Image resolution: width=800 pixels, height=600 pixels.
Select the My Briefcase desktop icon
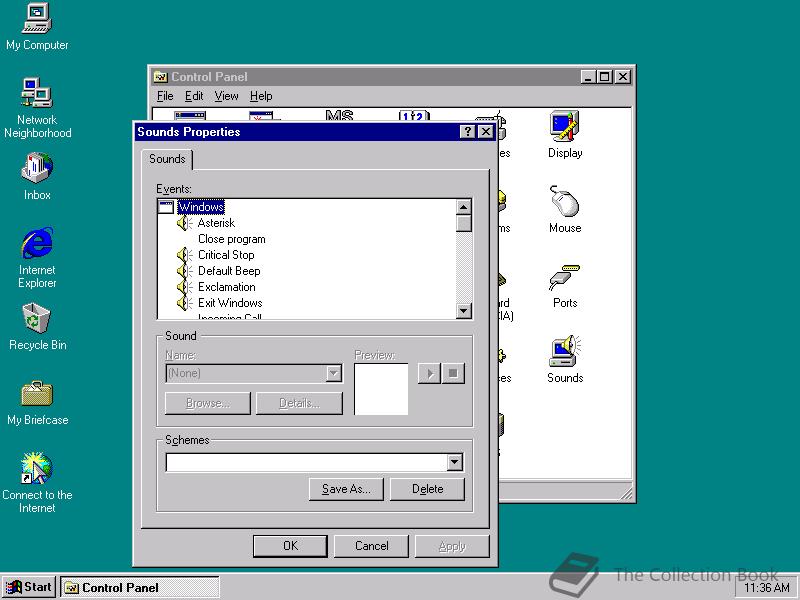[37, 403]
